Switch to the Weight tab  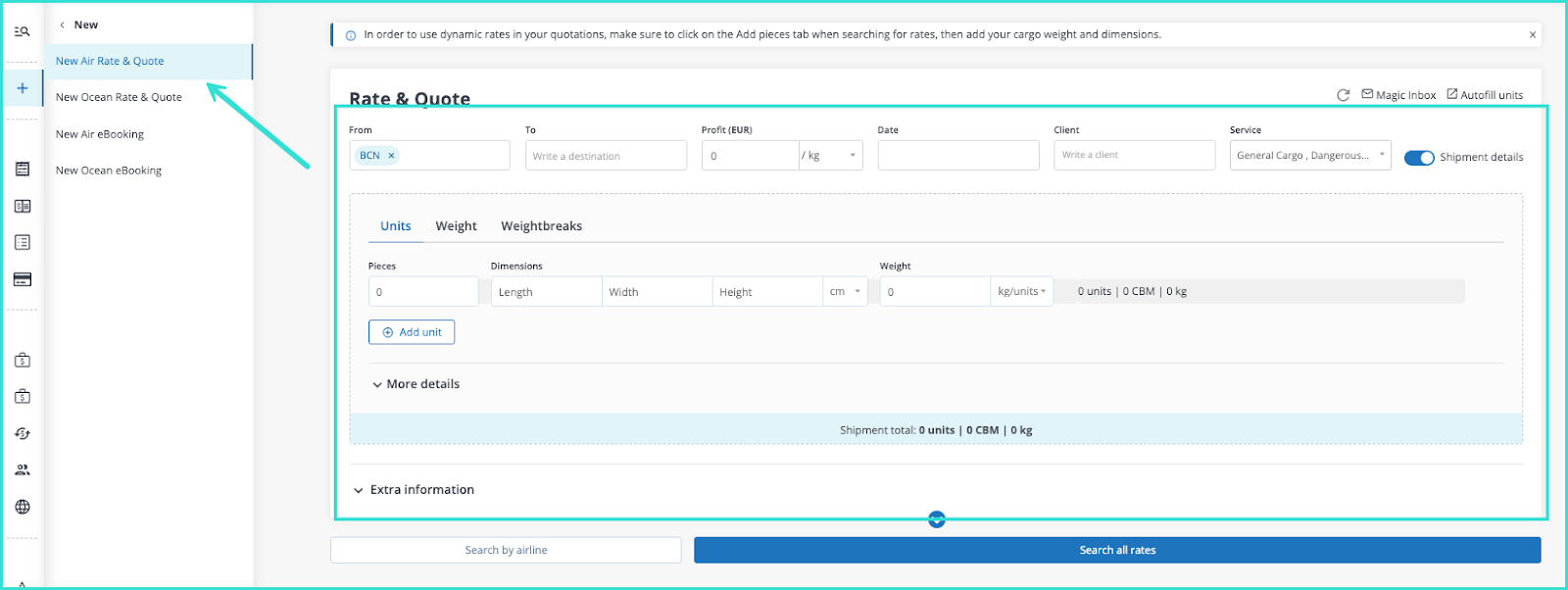pyautogui.click(x=456, y=226)
